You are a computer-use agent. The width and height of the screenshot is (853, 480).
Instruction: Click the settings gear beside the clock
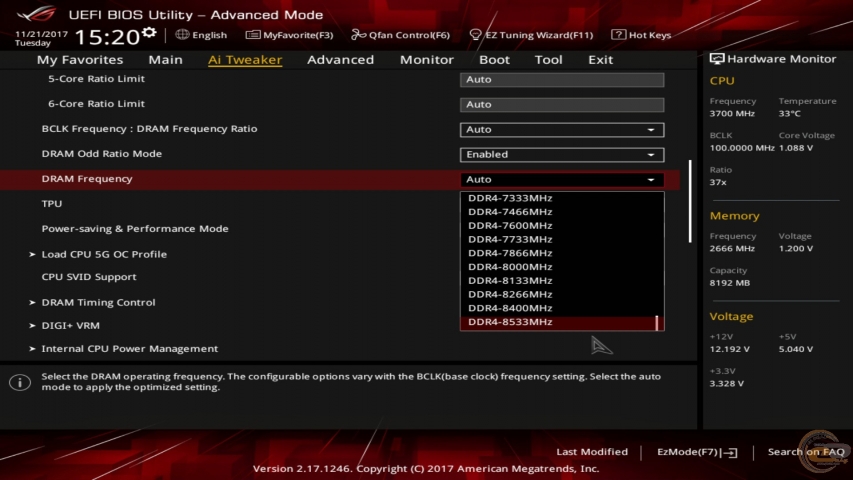coord(149,33)
